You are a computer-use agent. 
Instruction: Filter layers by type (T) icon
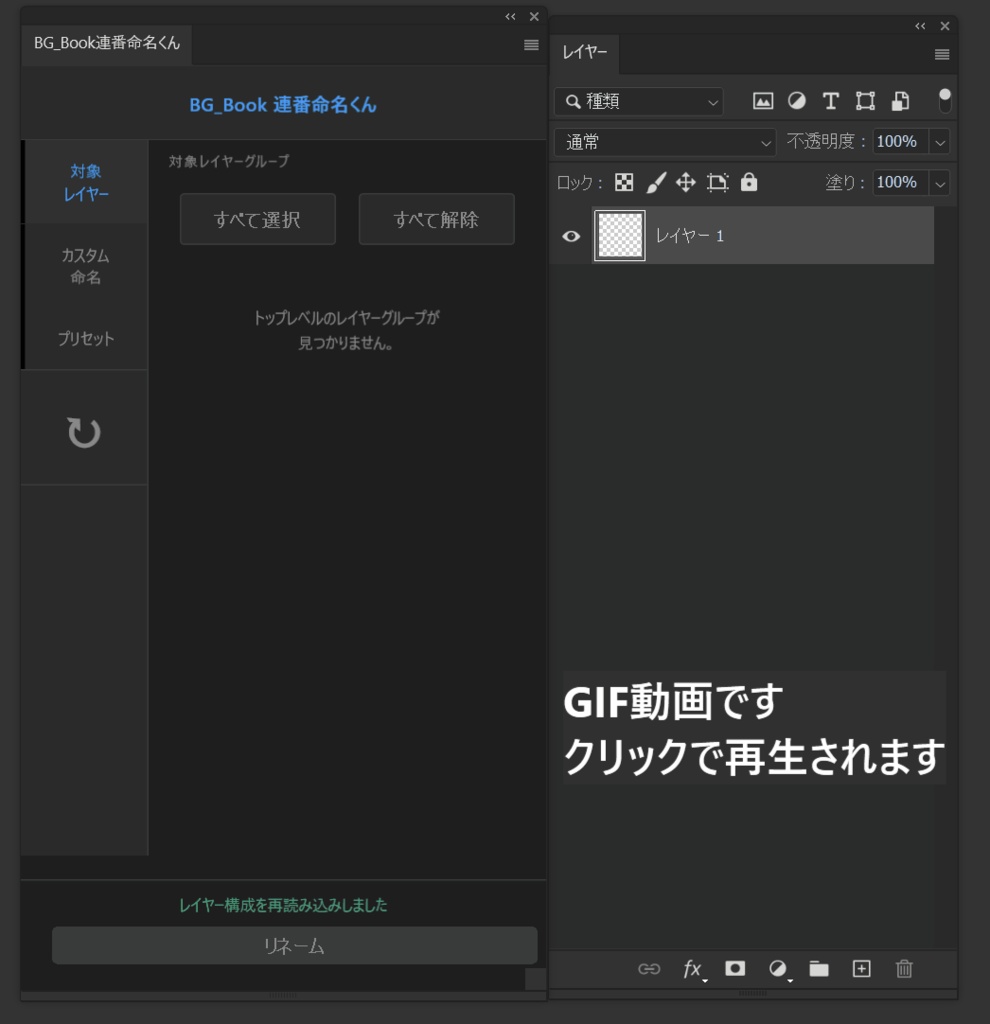coord(831,101)
